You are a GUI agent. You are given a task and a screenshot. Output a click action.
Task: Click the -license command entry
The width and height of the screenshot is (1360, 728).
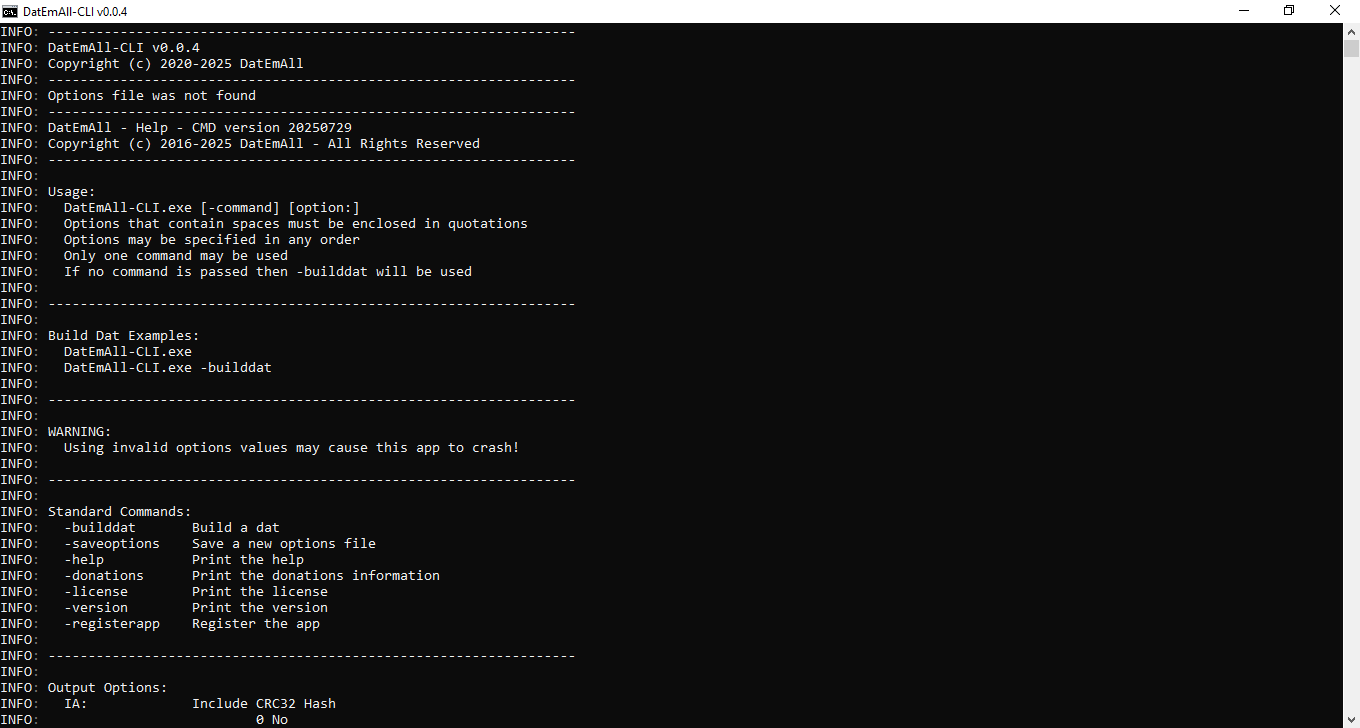point(96,591)
